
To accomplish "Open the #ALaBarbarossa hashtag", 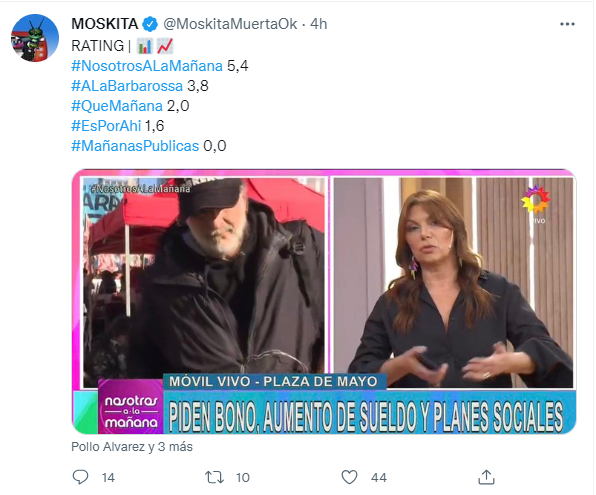I will click(x=127, y=86).
